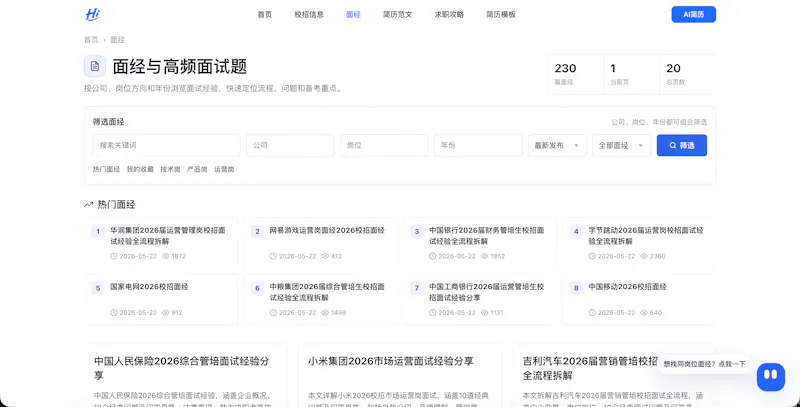This screenshot has height=407, width=800.
Task: Click the 首页 breadcrumb link
Action: pyautogui.click(x=91, y=40)
